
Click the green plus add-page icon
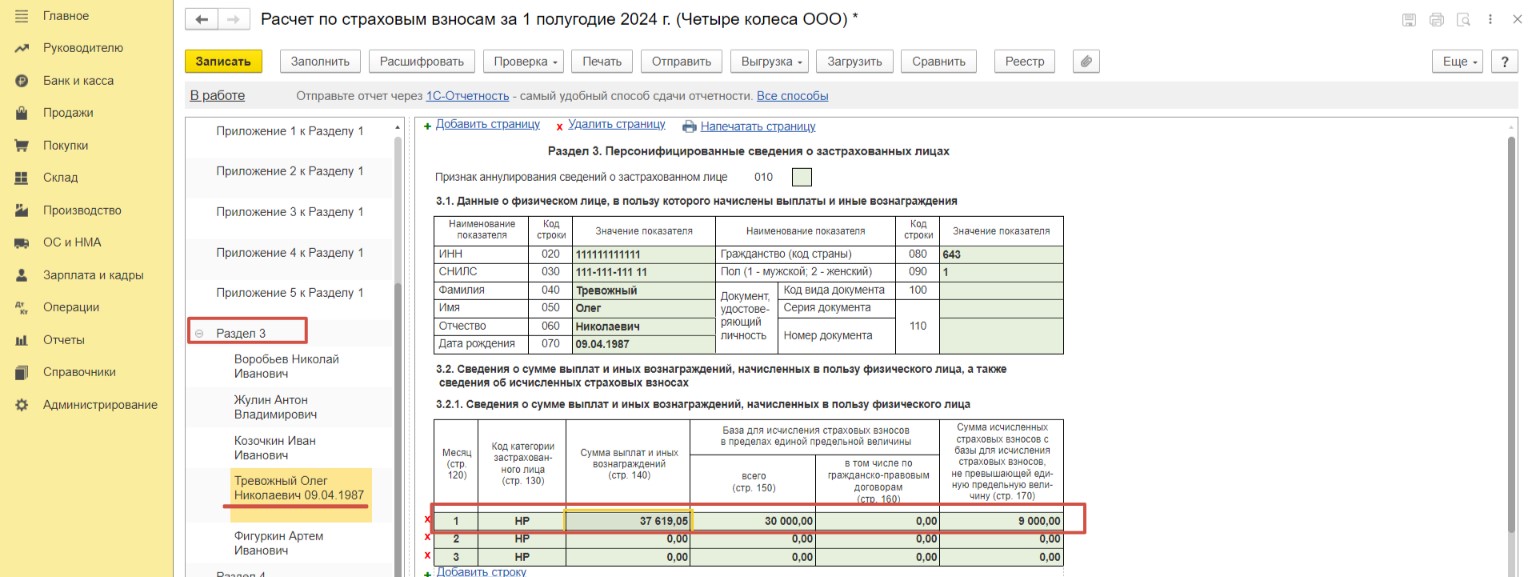click(x=428, y=126)
